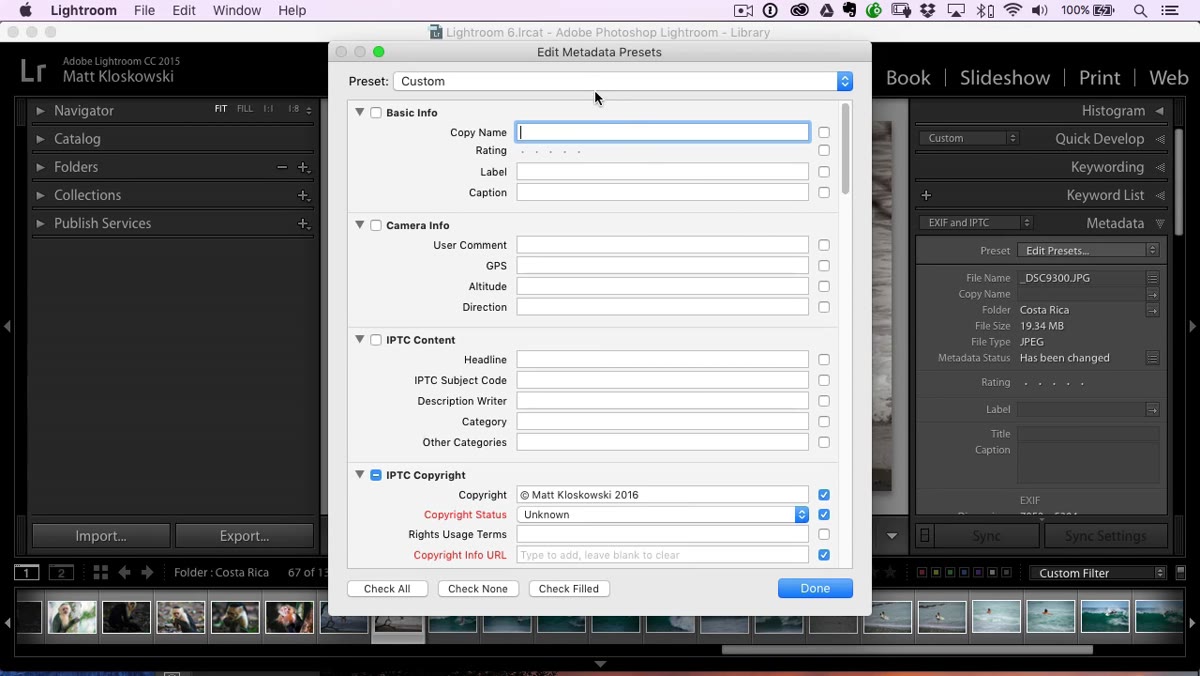Switch to Grid view icon in filmstrip bar
Image resolution: width=1200 pixels, height=676 pixels.
[100, 573]
